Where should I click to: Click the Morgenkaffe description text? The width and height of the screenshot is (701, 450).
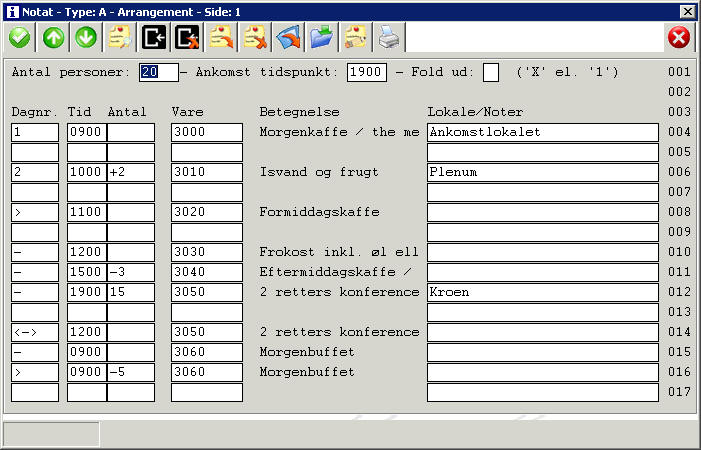340,132
